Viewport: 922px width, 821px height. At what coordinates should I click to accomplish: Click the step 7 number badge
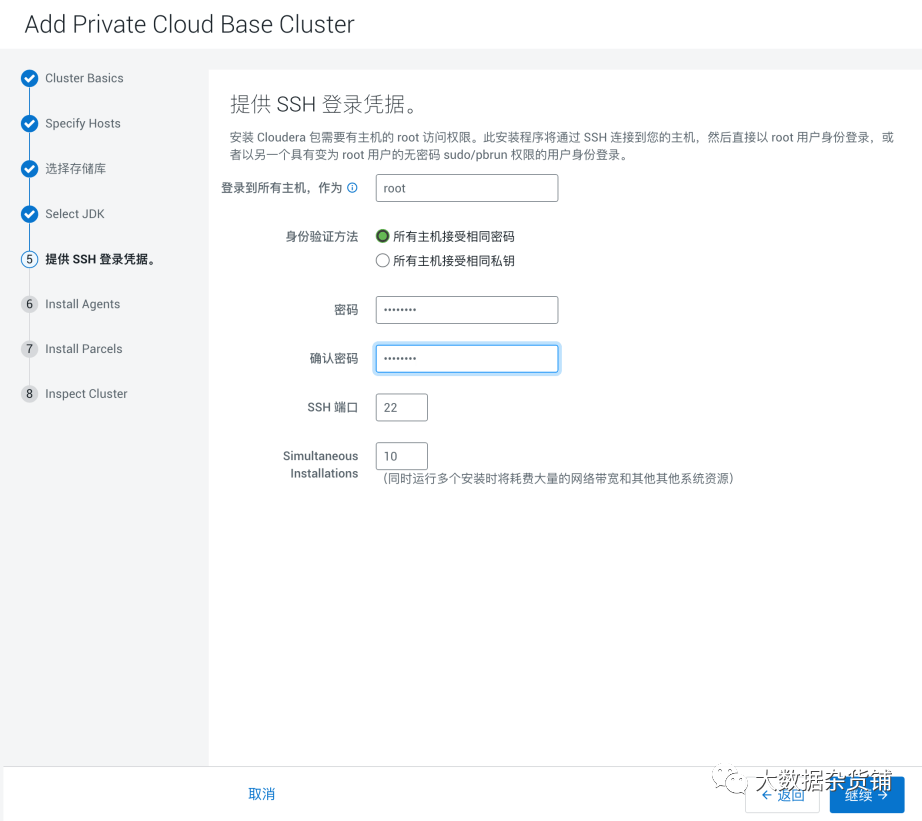(x=29, y=349)
